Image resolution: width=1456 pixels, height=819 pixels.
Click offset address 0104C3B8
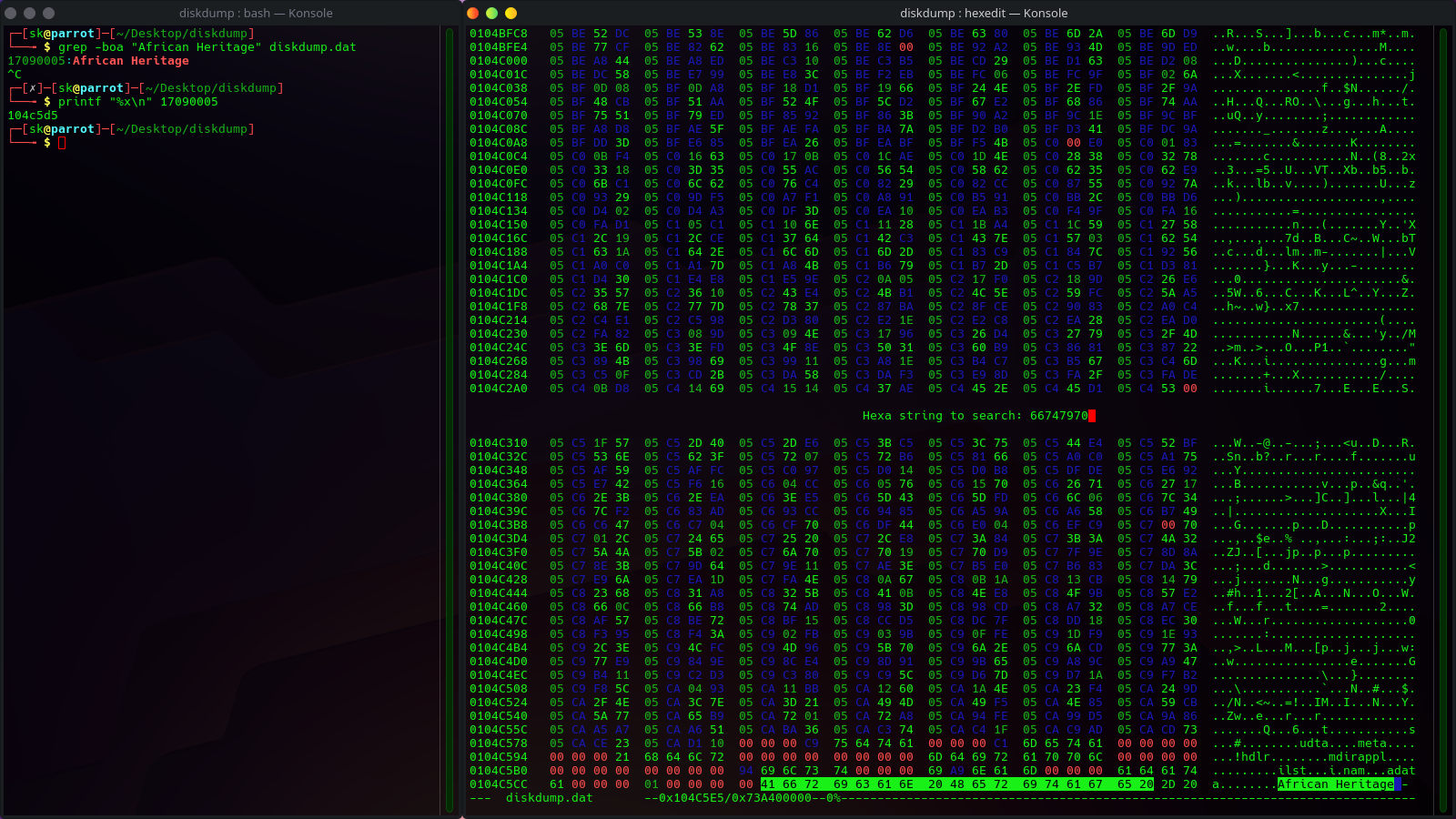point(499,525)
